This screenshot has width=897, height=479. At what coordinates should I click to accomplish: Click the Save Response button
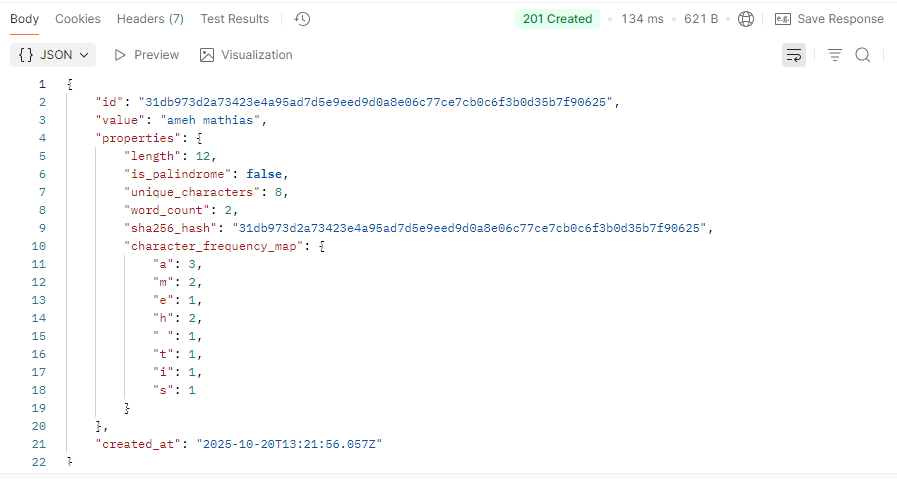click(829, 19)
